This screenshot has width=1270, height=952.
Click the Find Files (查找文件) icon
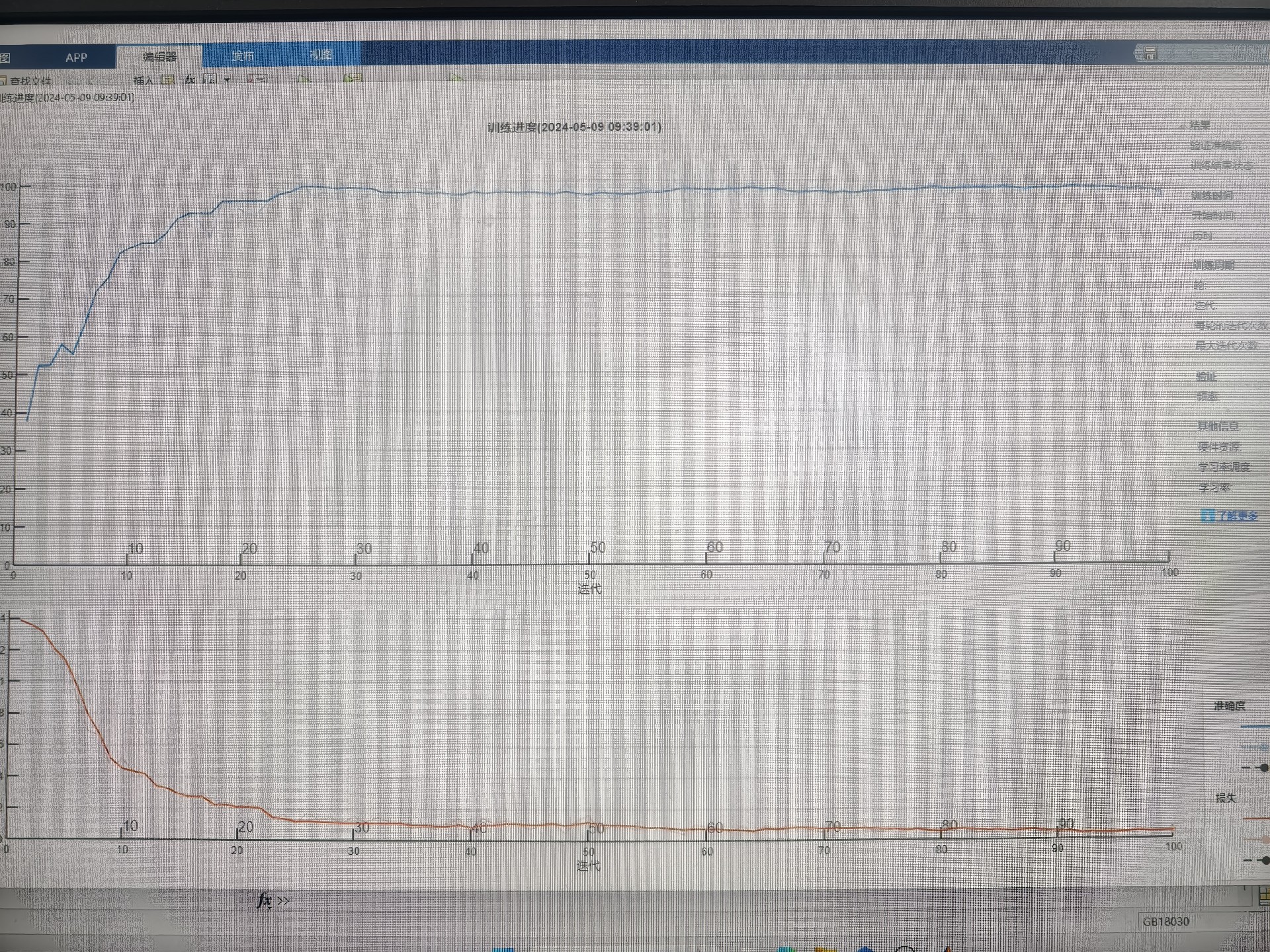pos(3,81)
